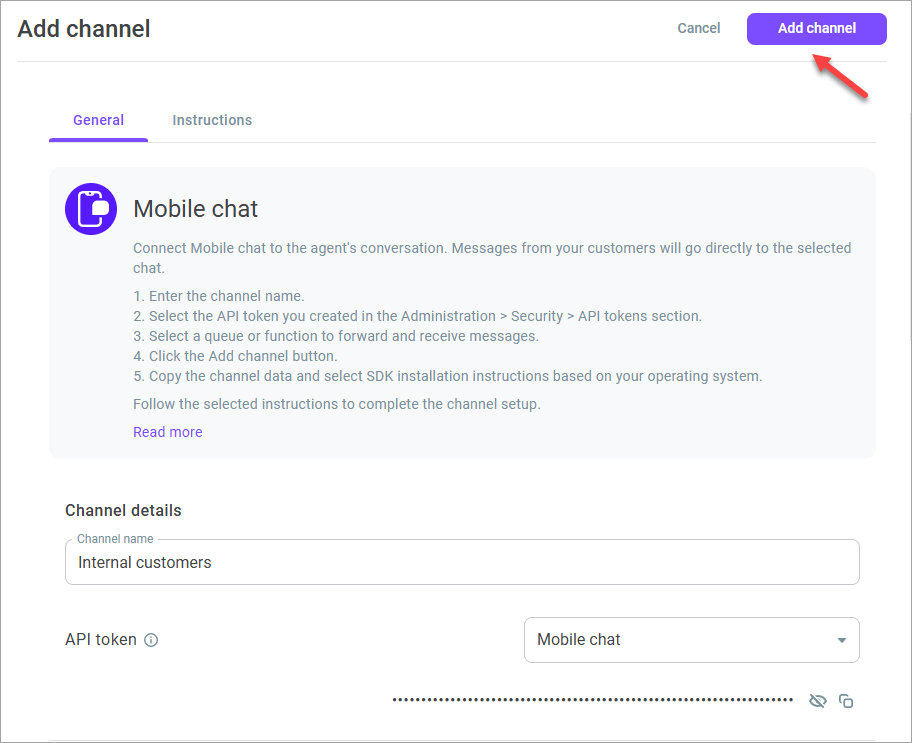
Task: Click the Channel details heading
Action: [x=123, y=510]
